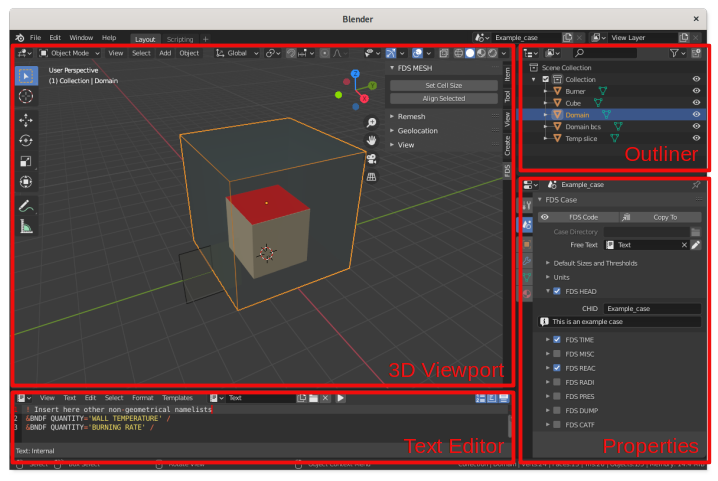Image resolution: width=718 pixels, height=481 pixels.
Task: Open the Tool properties tab icon
Action: pos(527,206)
